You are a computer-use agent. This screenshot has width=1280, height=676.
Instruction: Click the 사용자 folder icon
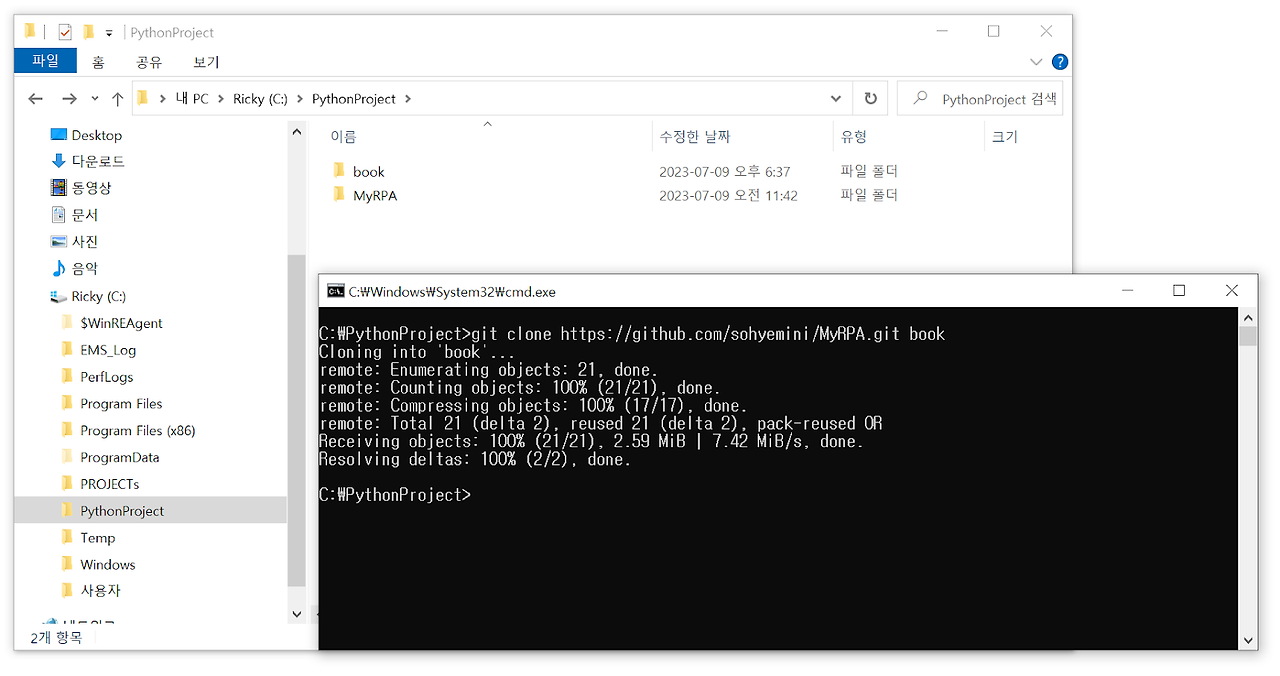tap(67, 591)
